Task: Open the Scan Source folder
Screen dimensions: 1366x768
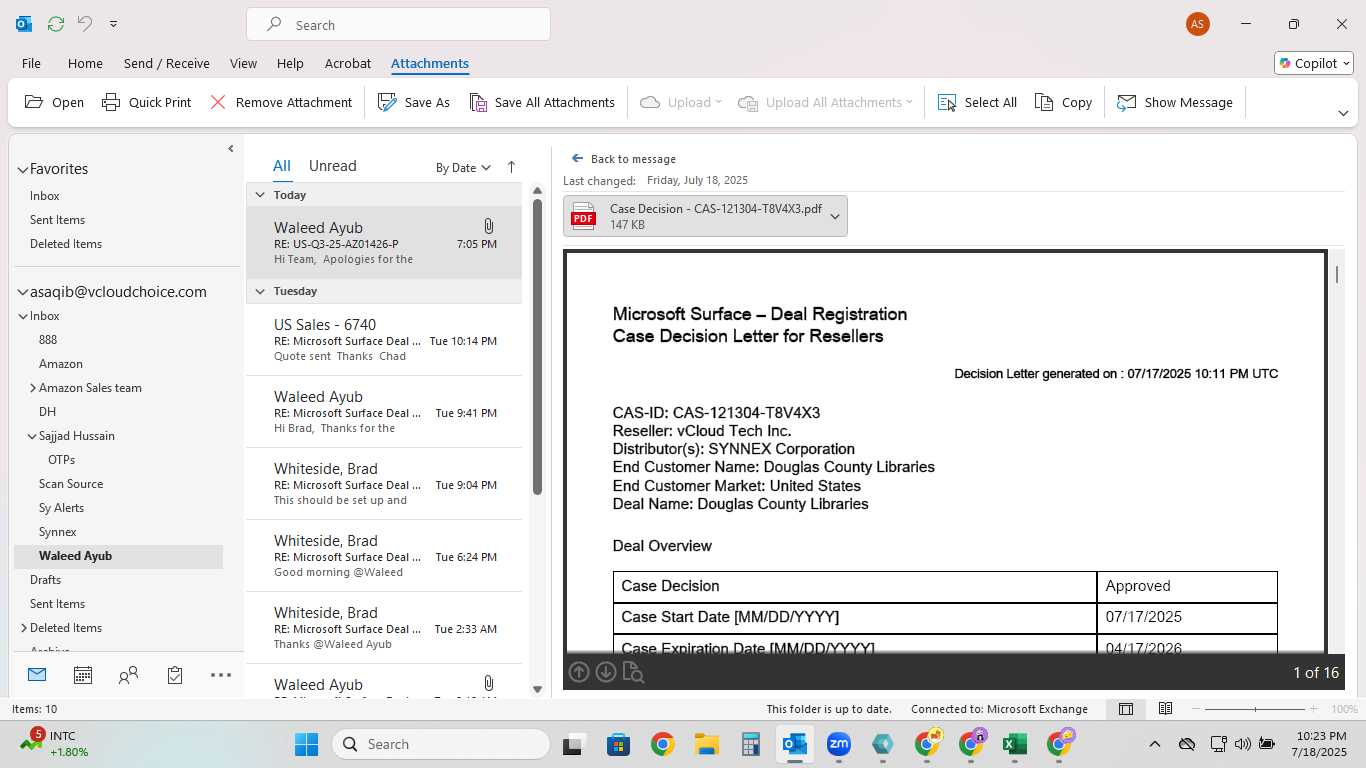Action: click(x=71, y=484)
